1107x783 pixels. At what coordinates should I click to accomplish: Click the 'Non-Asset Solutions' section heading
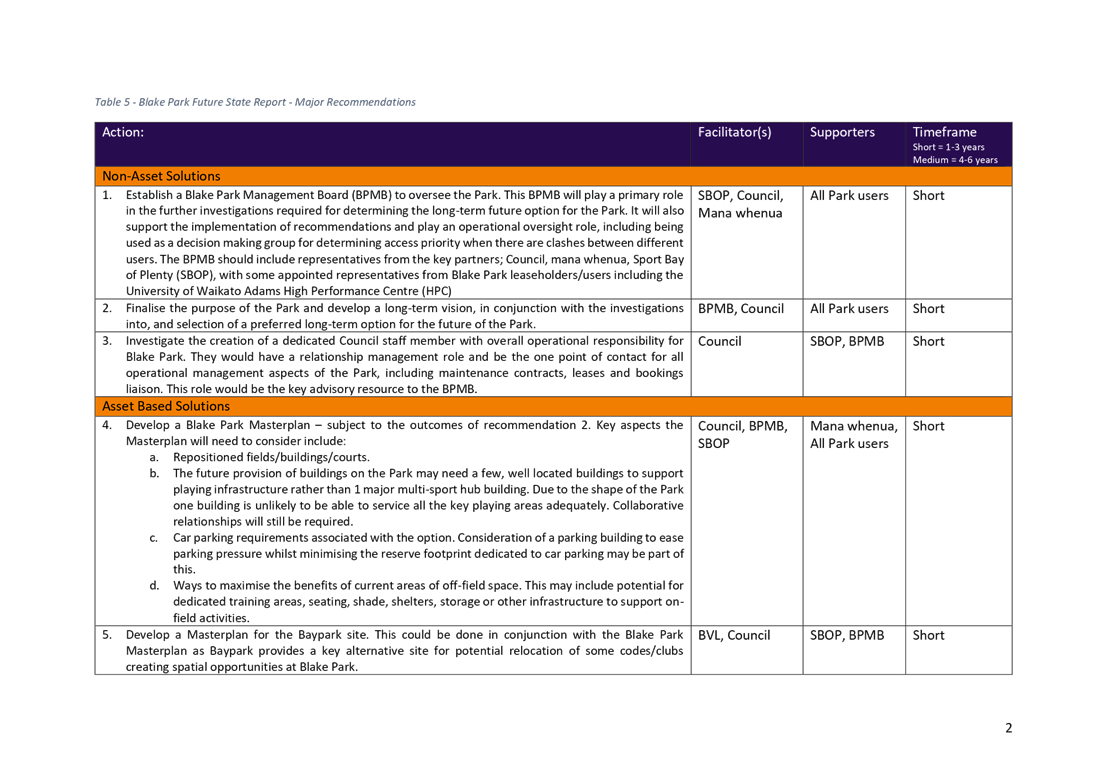[161, 176]
